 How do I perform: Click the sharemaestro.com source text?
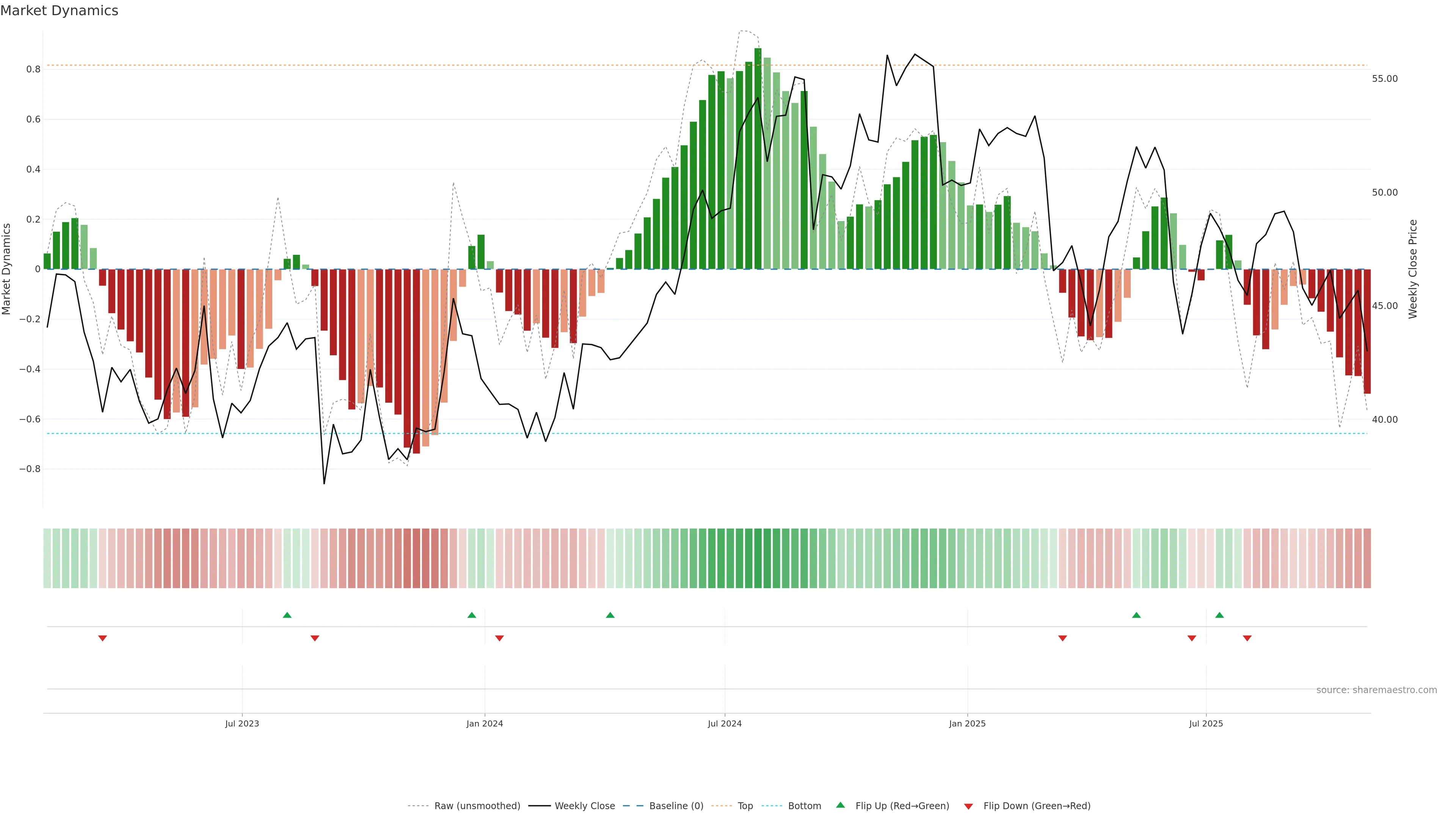coord(1376,690)
